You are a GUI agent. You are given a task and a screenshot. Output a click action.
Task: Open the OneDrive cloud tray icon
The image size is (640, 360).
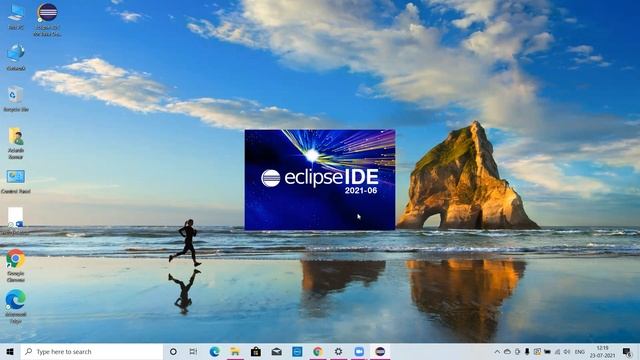coord(507,351)
